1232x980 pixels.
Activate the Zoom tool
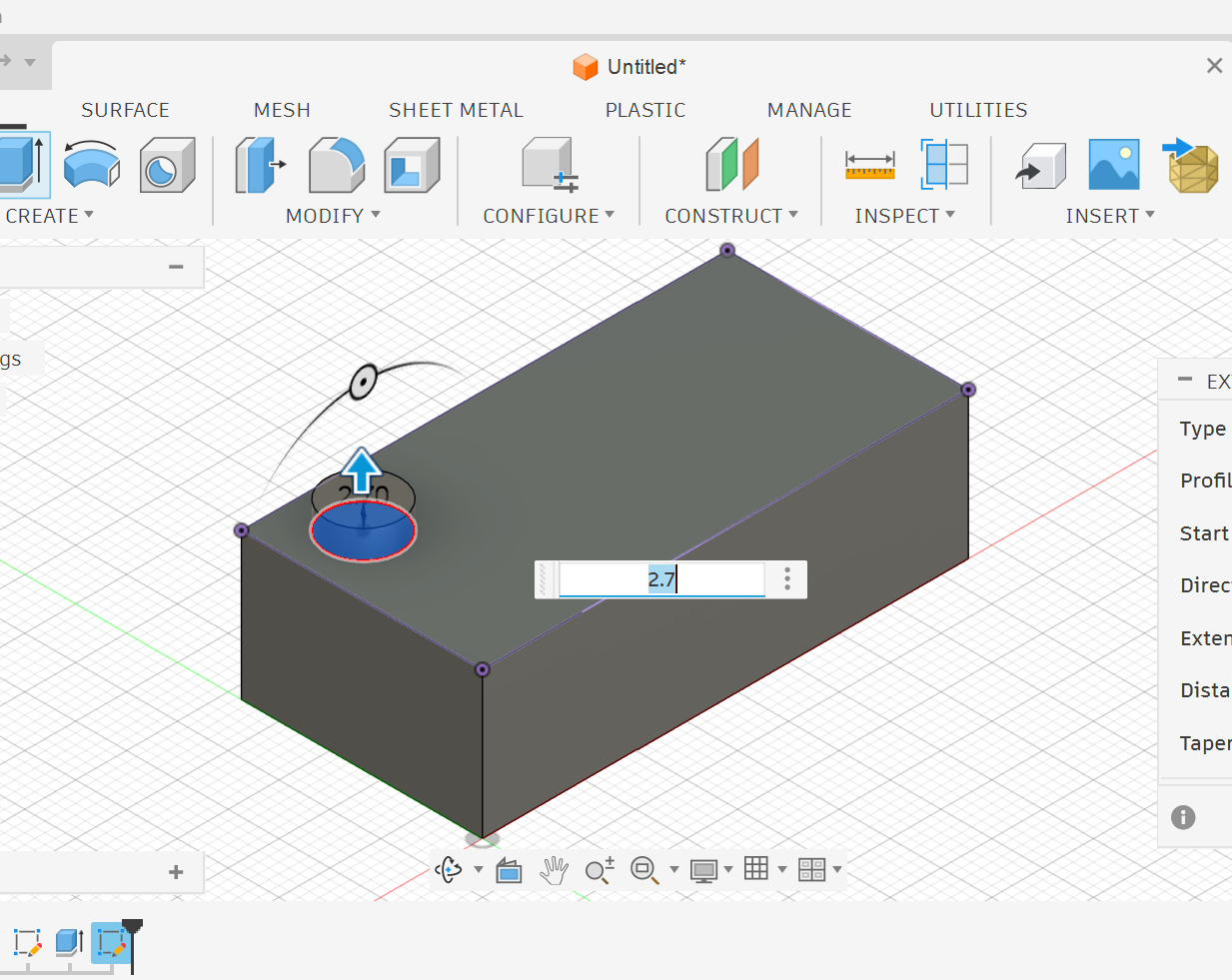tap(600, 870)
